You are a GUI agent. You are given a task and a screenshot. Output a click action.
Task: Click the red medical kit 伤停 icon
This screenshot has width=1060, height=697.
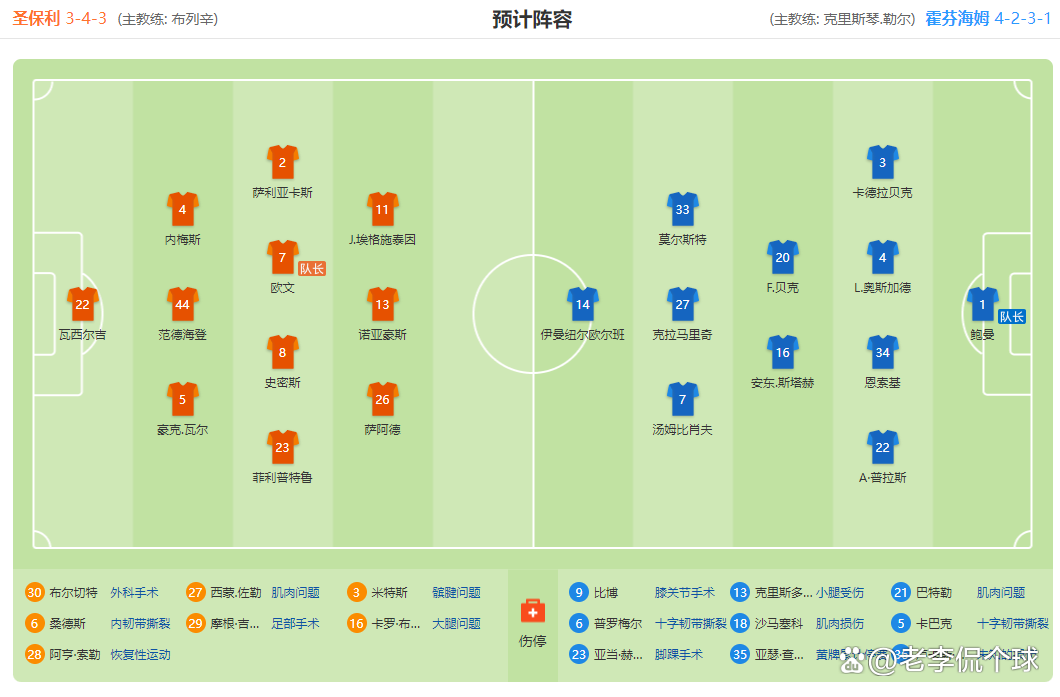coord(533,611)
